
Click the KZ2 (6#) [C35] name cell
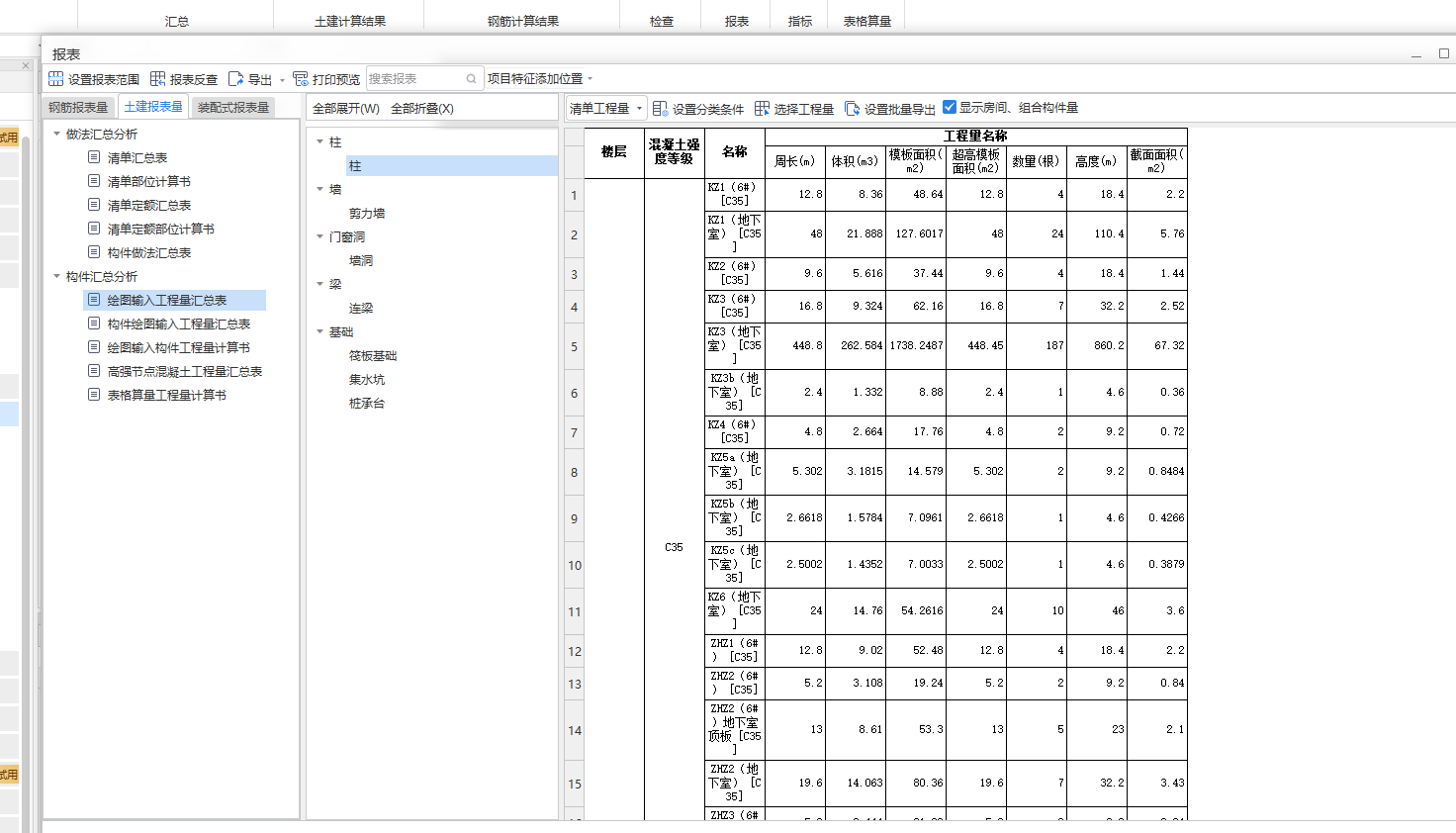(x=735, y=273)
